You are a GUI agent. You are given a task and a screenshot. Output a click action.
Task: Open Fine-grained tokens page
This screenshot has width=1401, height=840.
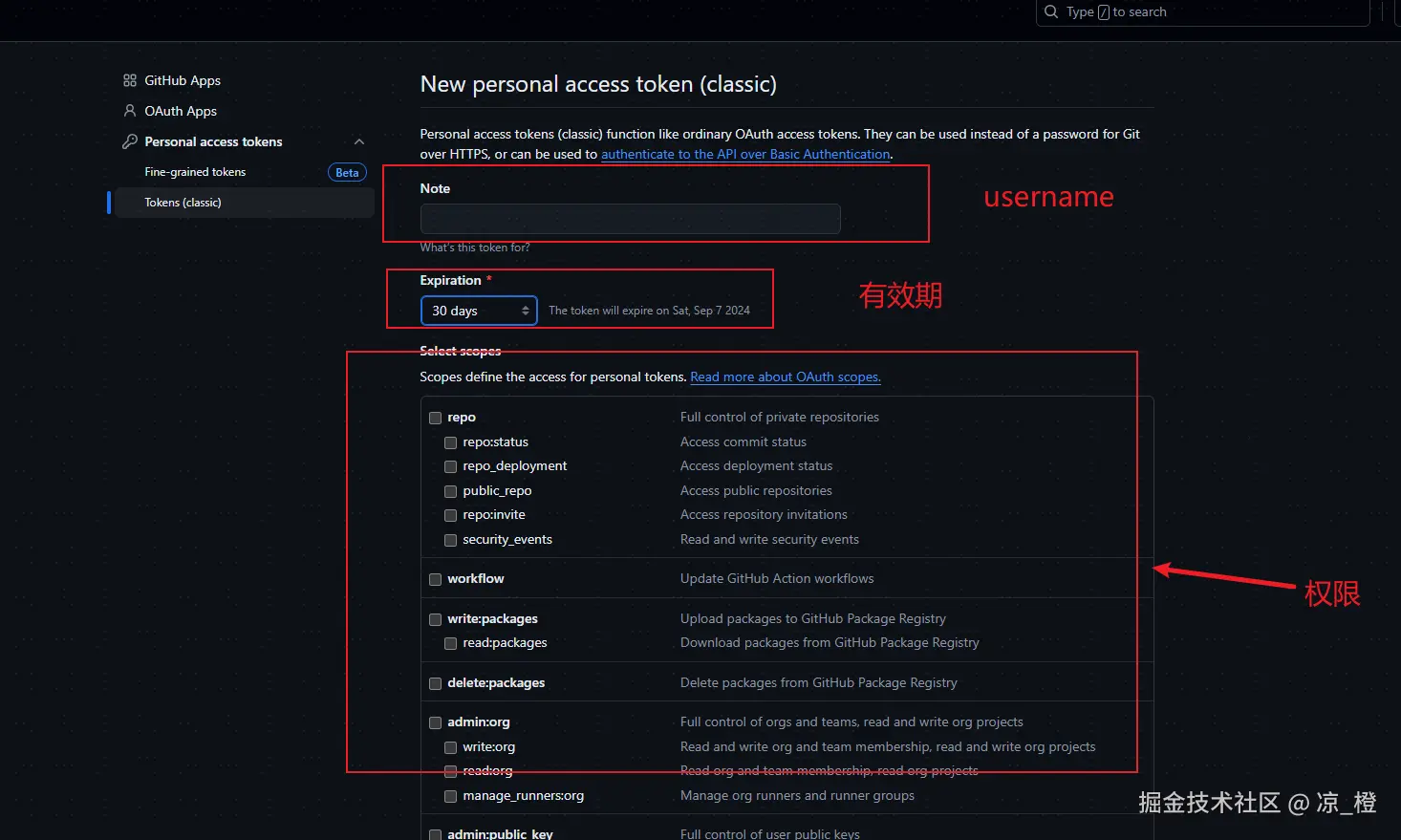pos(195,172)
